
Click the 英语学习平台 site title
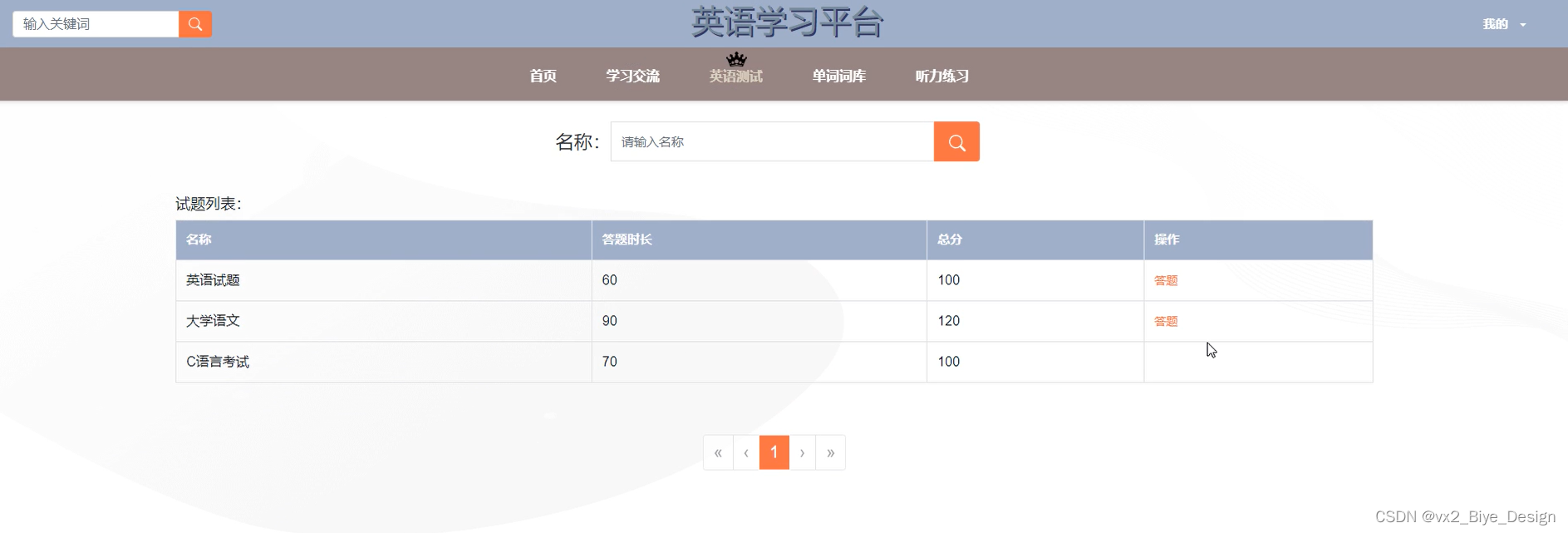pos(787,22)
